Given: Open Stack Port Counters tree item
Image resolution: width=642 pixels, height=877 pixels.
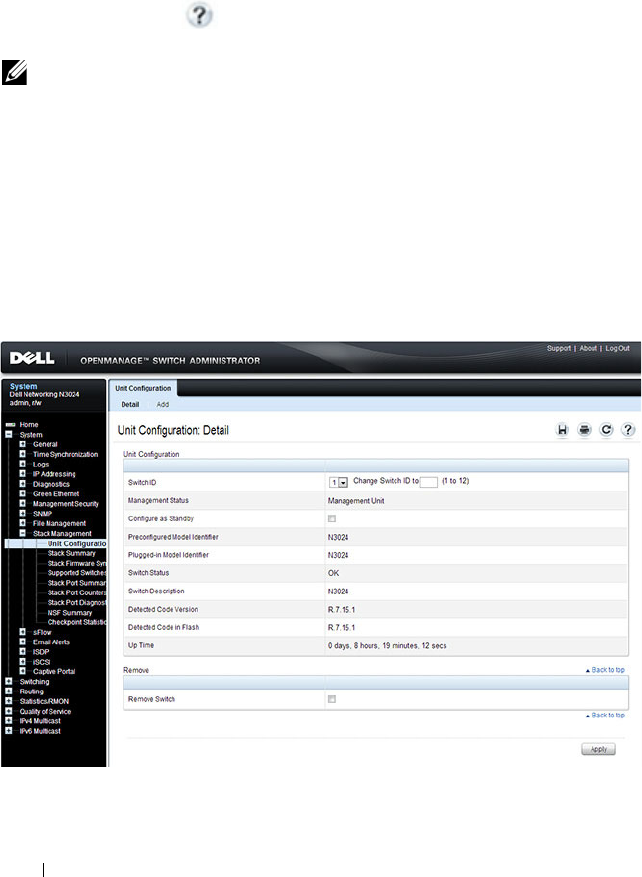Looking at the screenshot, I should click(x=77, y=592).
